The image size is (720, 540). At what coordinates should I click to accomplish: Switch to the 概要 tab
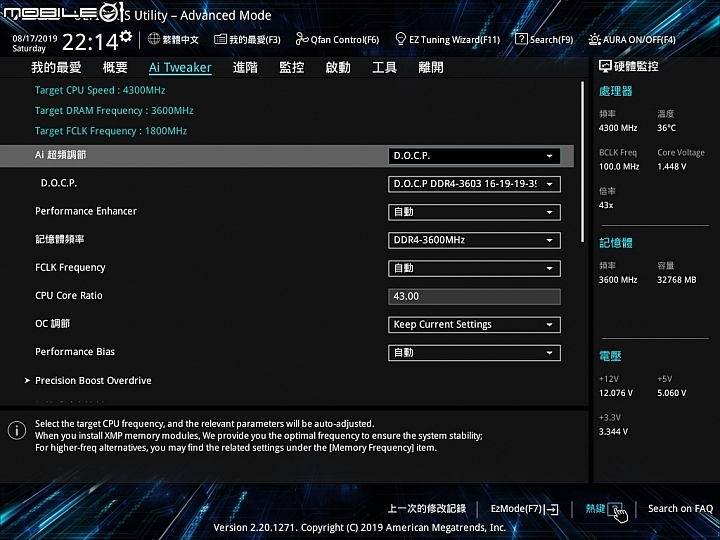click(x=115, y=68)
